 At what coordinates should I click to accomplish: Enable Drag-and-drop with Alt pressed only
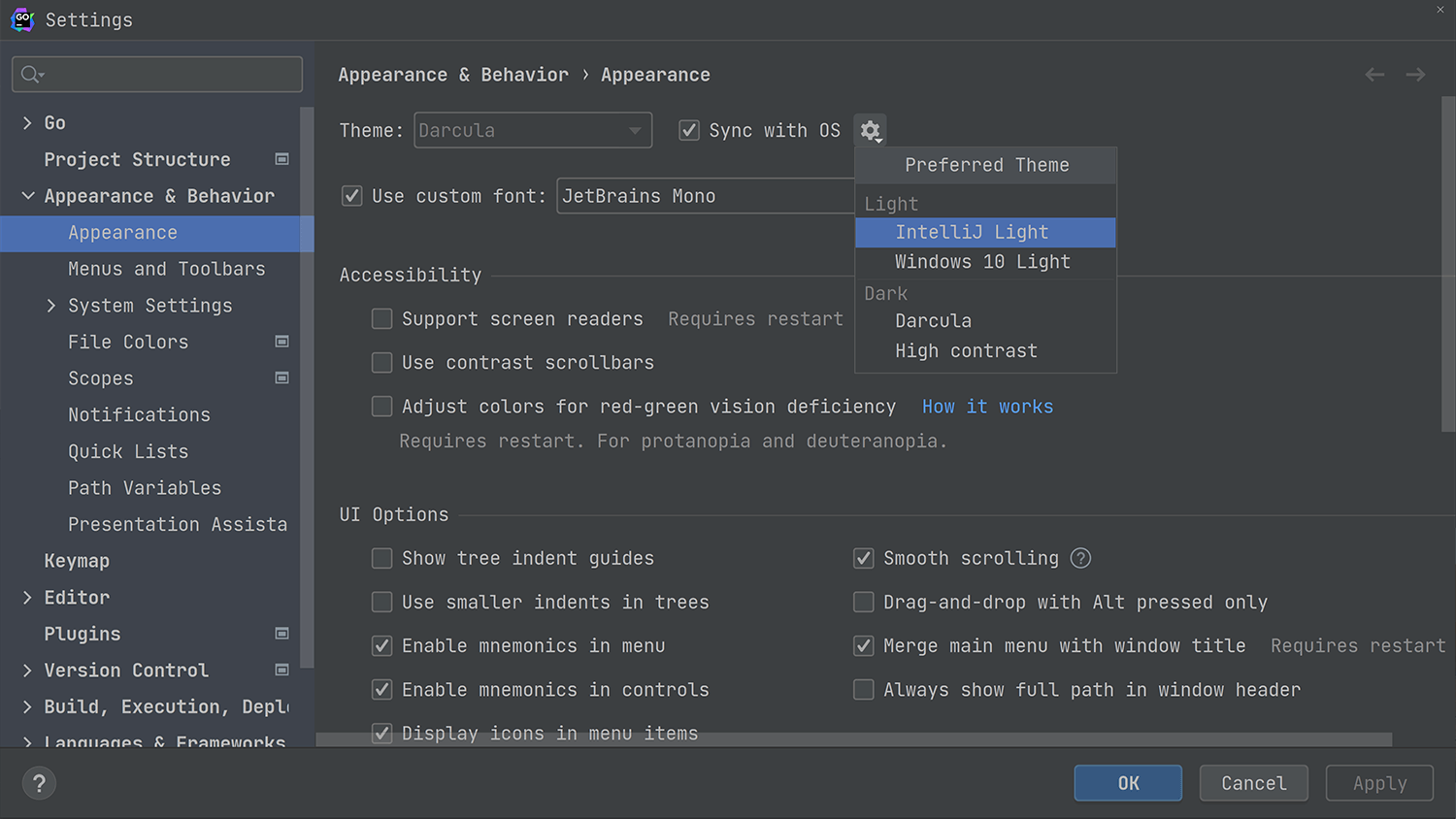[x=863, y=603]
